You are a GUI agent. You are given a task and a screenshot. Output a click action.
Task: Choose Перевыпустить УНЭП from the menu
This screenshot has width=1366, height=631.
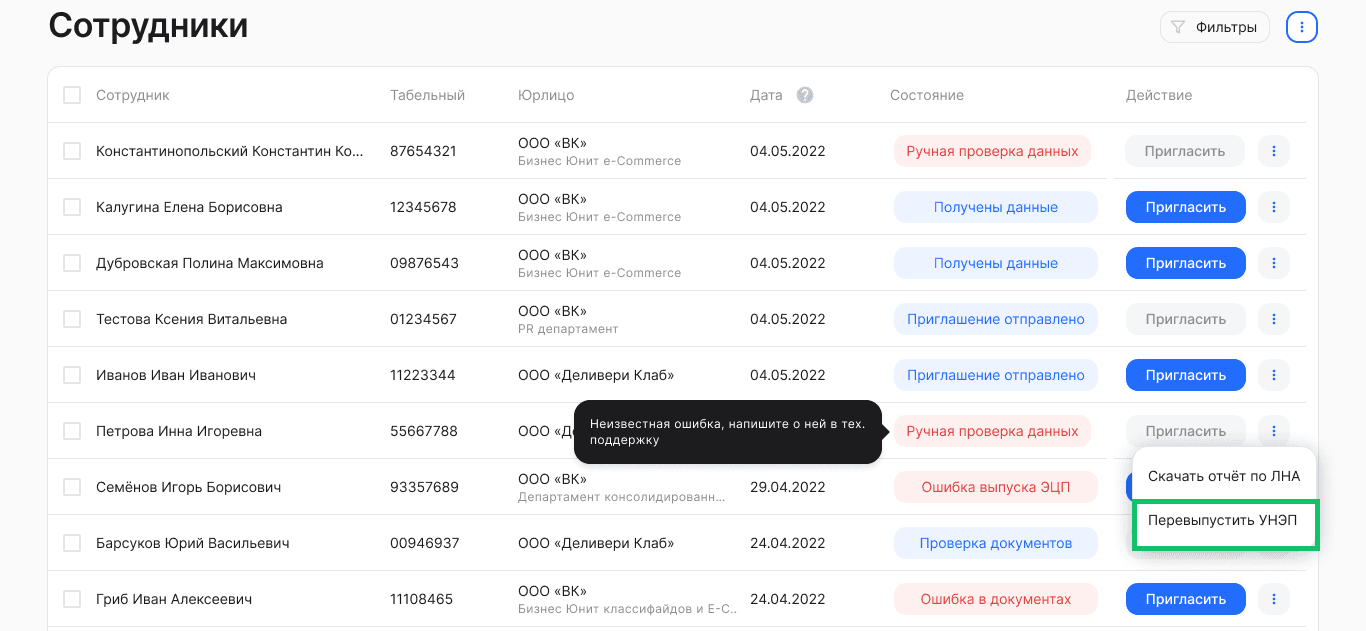(1225, 521)
